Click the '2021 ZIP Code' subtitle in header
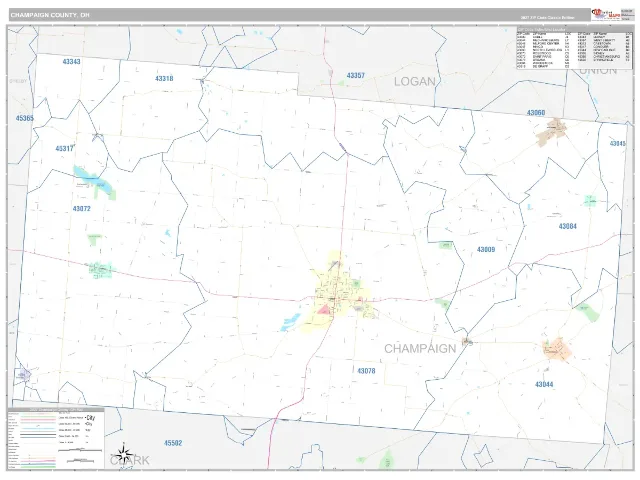640x480 pixels. 547,18
